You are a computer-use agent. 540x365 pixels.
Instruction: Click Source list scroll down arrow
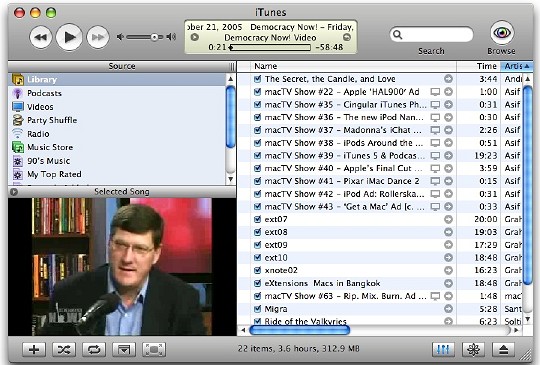(231, 179)
